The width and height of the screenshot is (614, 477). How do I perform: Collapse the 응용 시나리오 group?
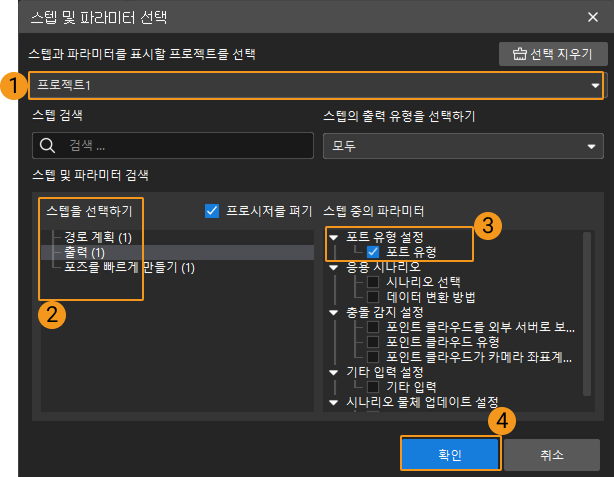tap(334, 267)
